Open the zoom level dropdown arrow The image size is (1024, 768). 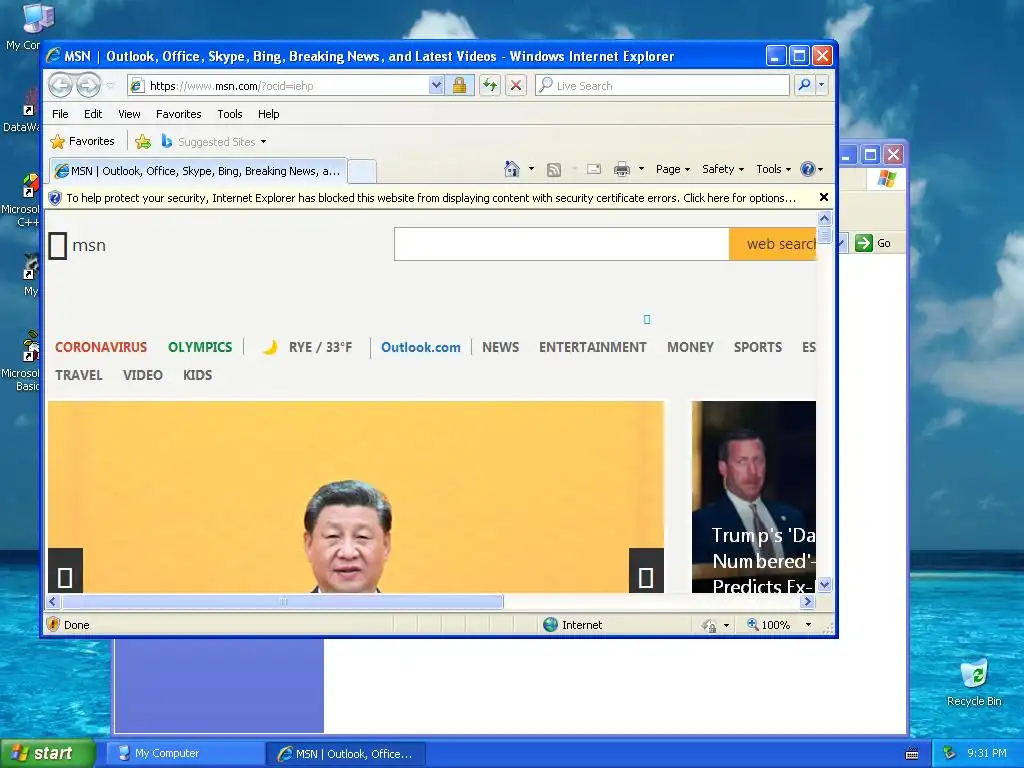808,625
